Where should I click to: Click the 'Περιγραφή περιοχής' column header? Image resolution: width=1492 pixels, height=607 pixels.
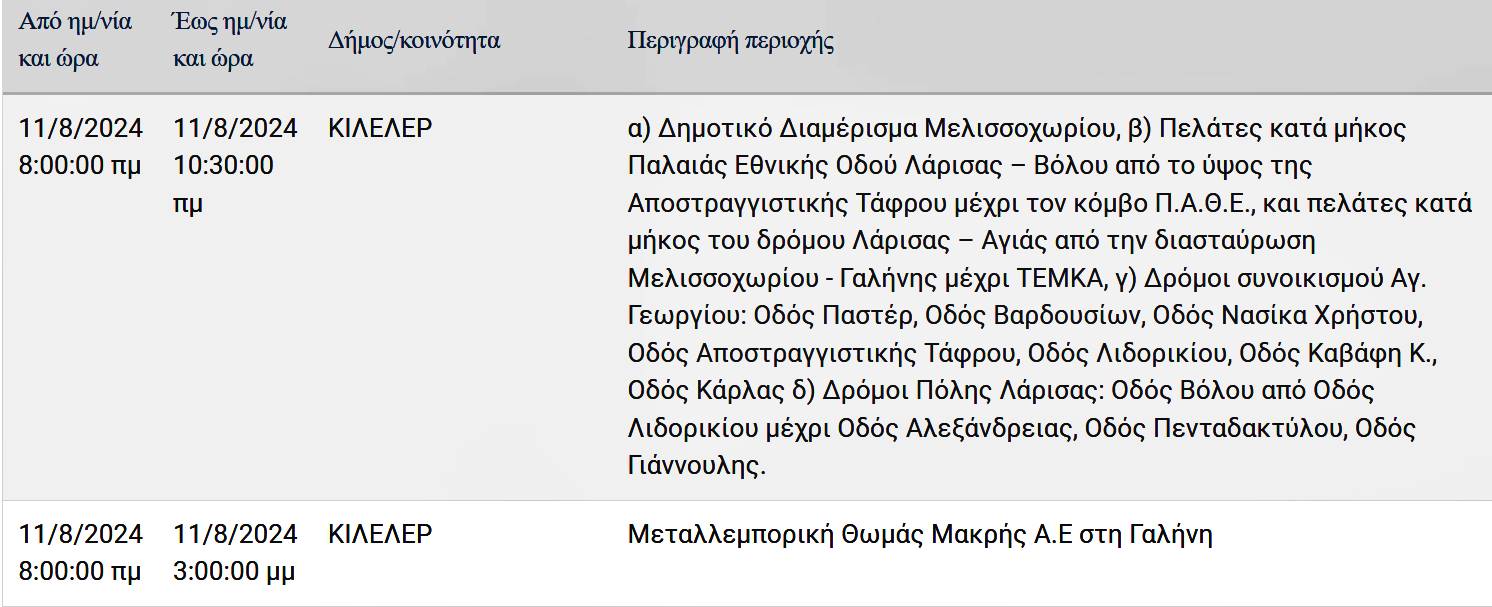(730, 41)
